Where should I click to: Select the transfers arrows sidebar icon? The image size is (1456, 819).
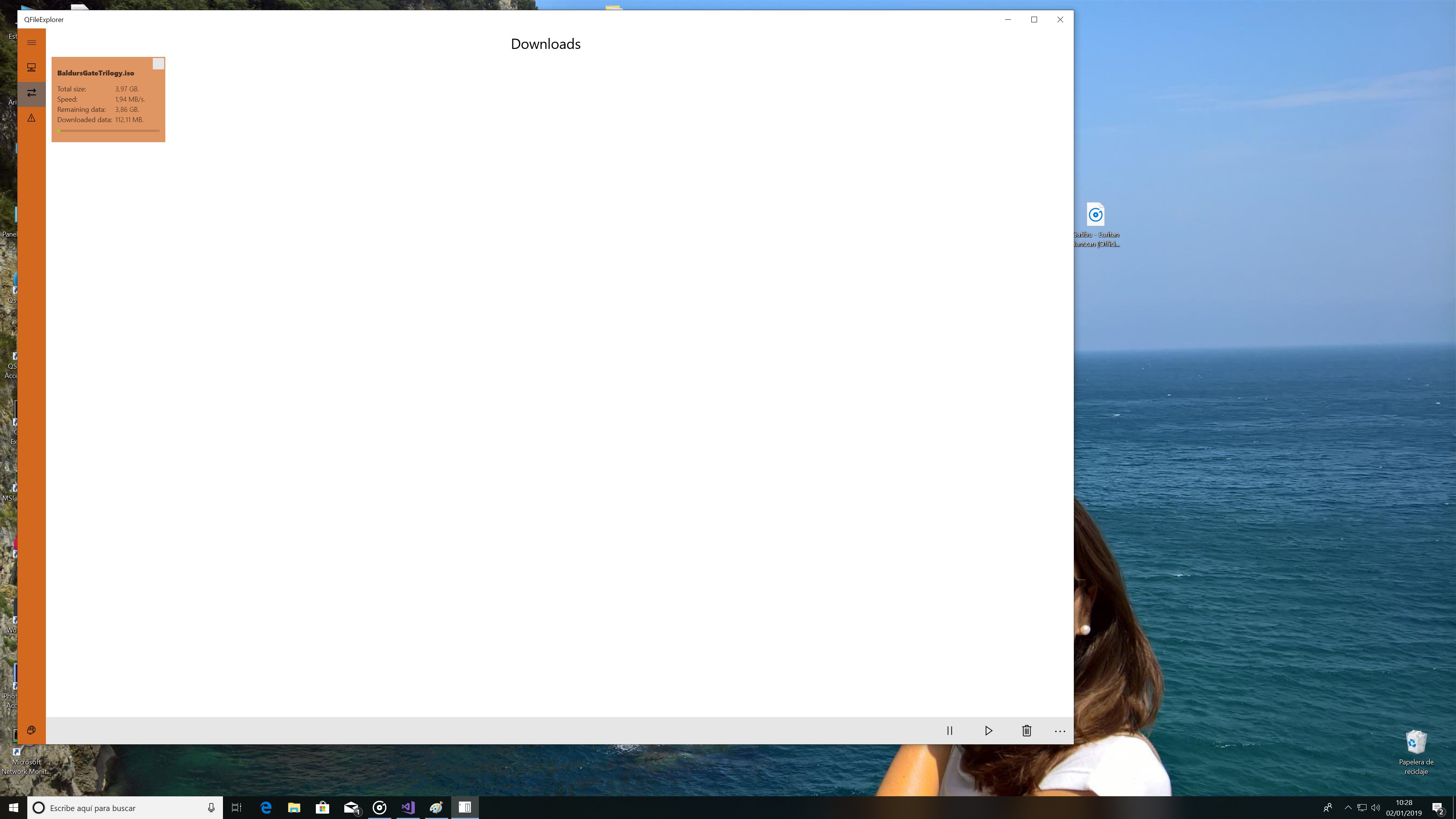point(31,93)
